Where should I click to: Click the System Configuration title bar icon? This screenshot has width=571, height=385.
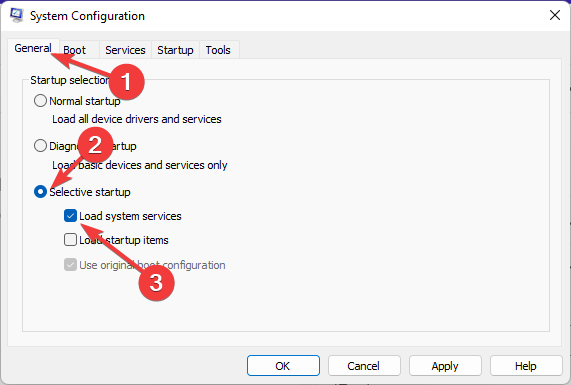(16, 15)
